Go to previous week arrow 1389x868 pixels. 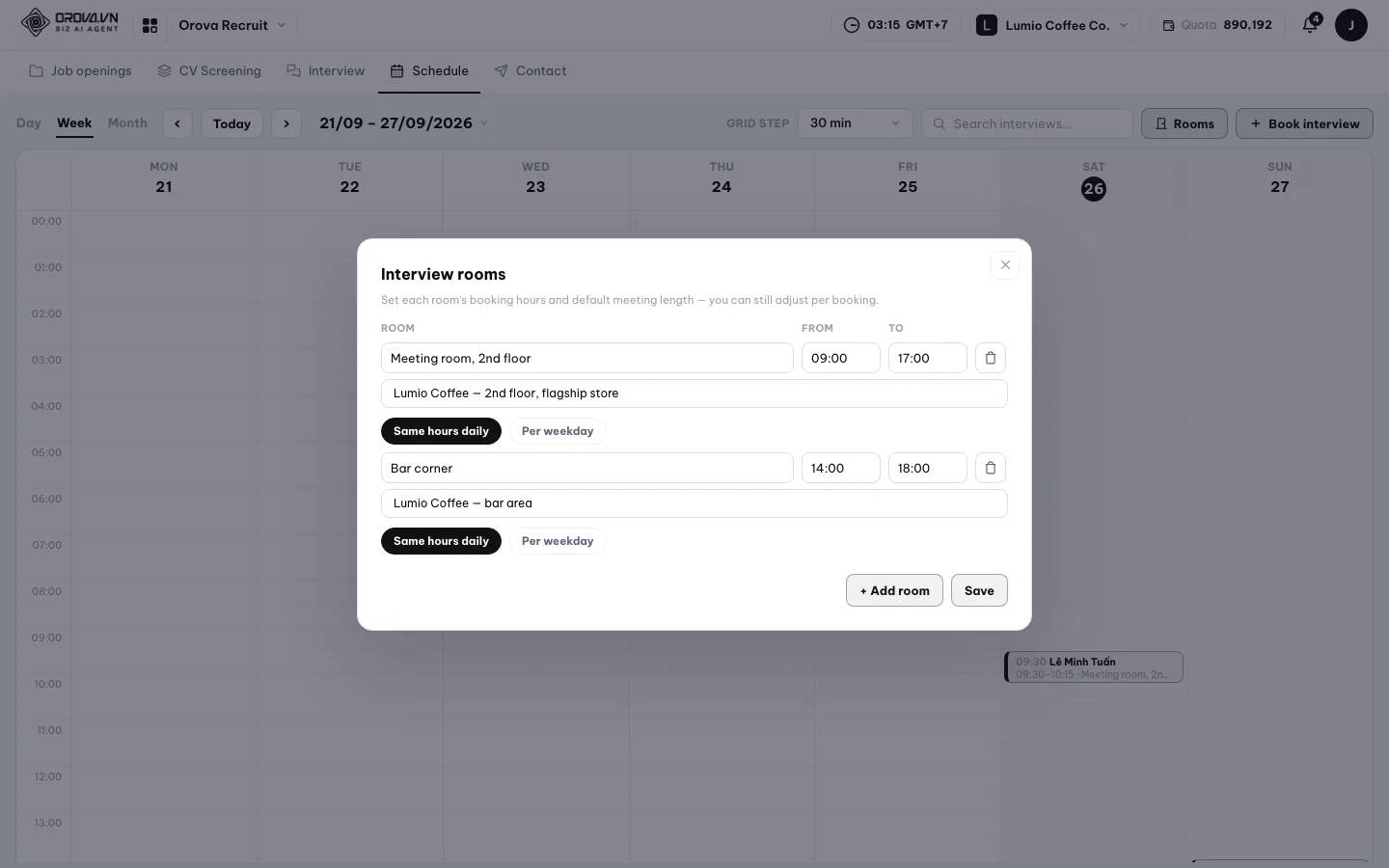177,123
